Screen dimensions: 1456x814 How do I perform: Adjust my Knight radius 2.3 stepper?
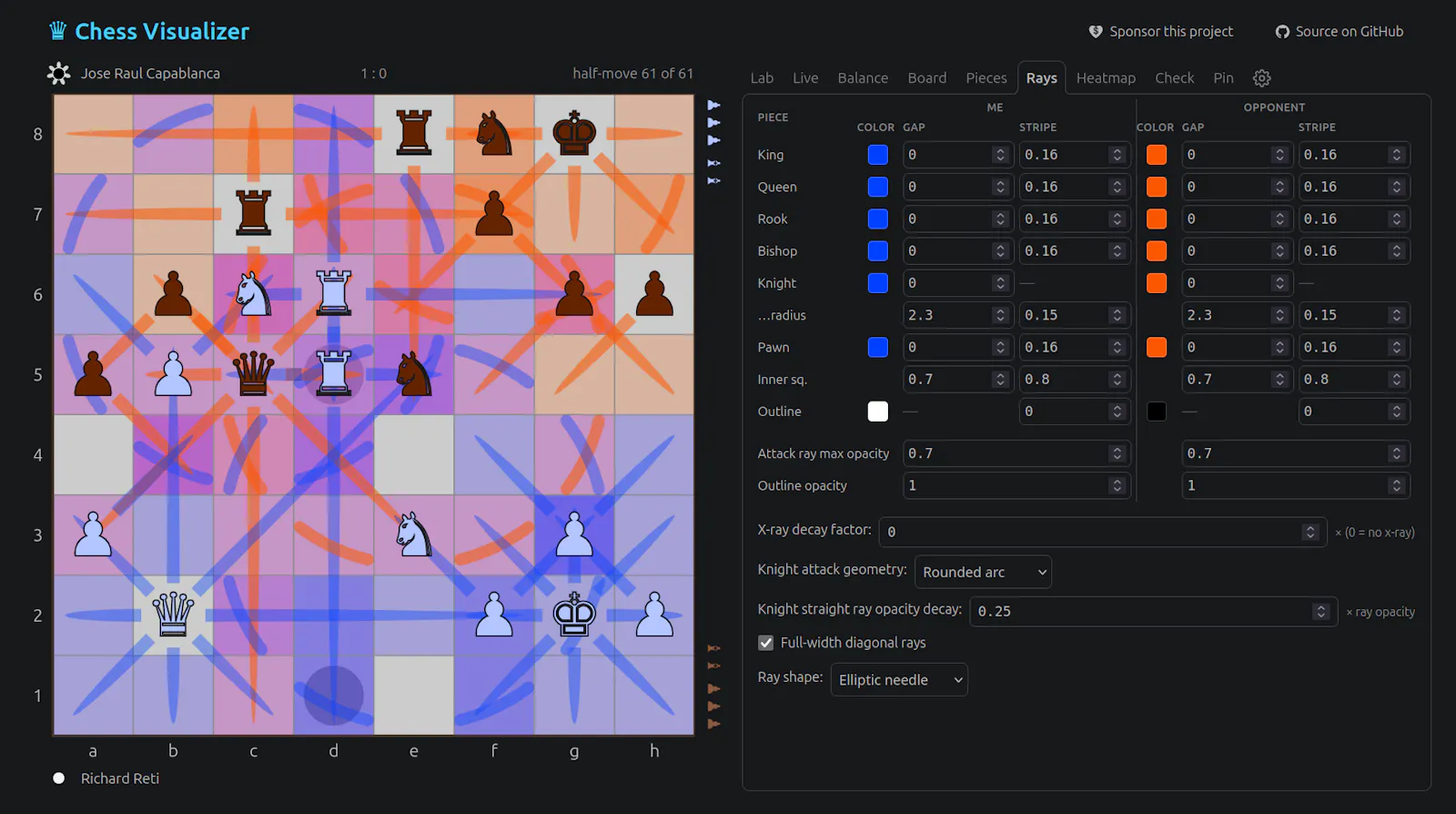pos(1000,315)
